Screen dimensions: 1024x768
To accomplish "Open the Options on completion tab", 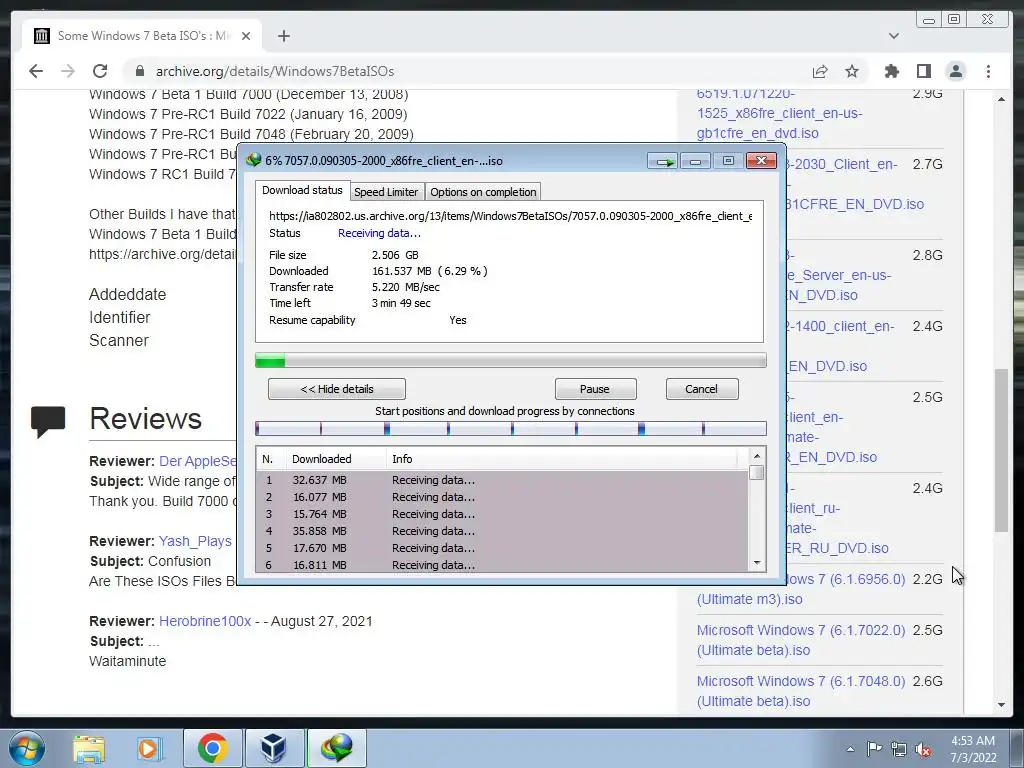I will [483, 192].
